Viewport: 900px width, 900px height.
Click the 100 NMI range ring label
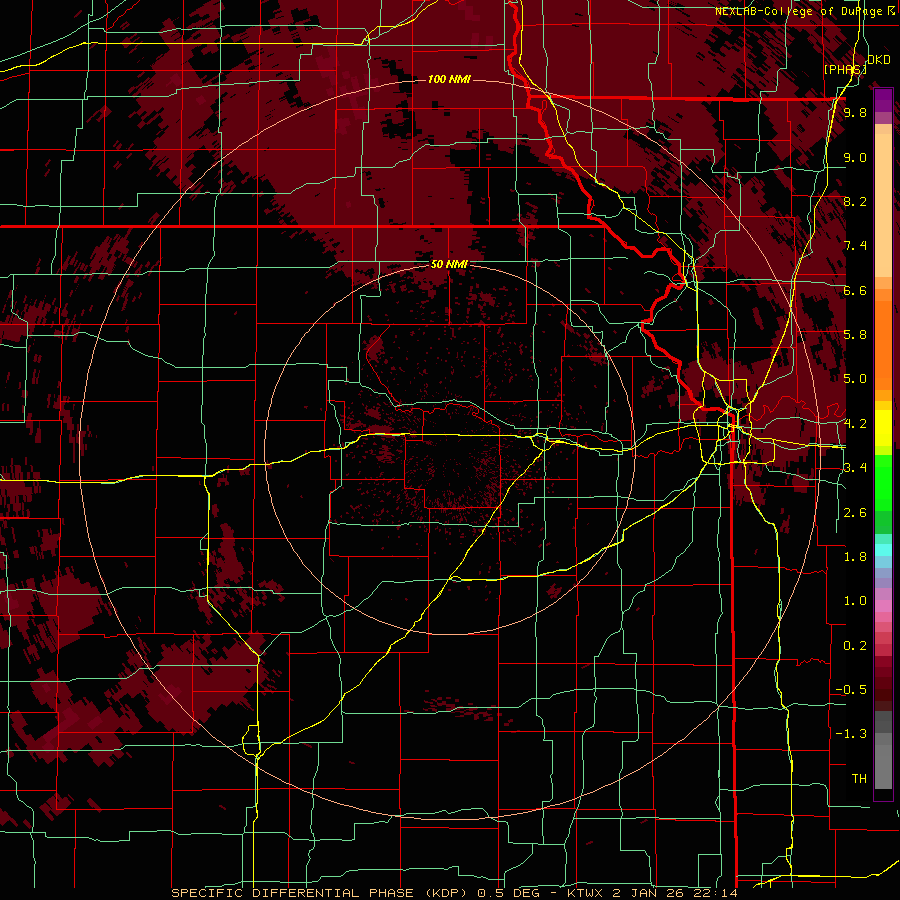click(449, 79)
